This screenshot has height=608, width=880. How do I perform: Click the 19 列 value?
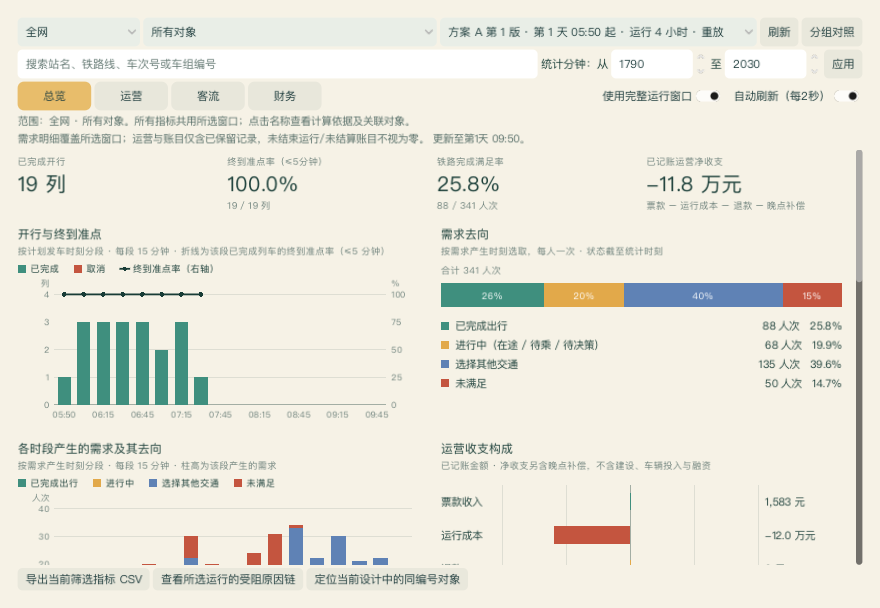42,184
